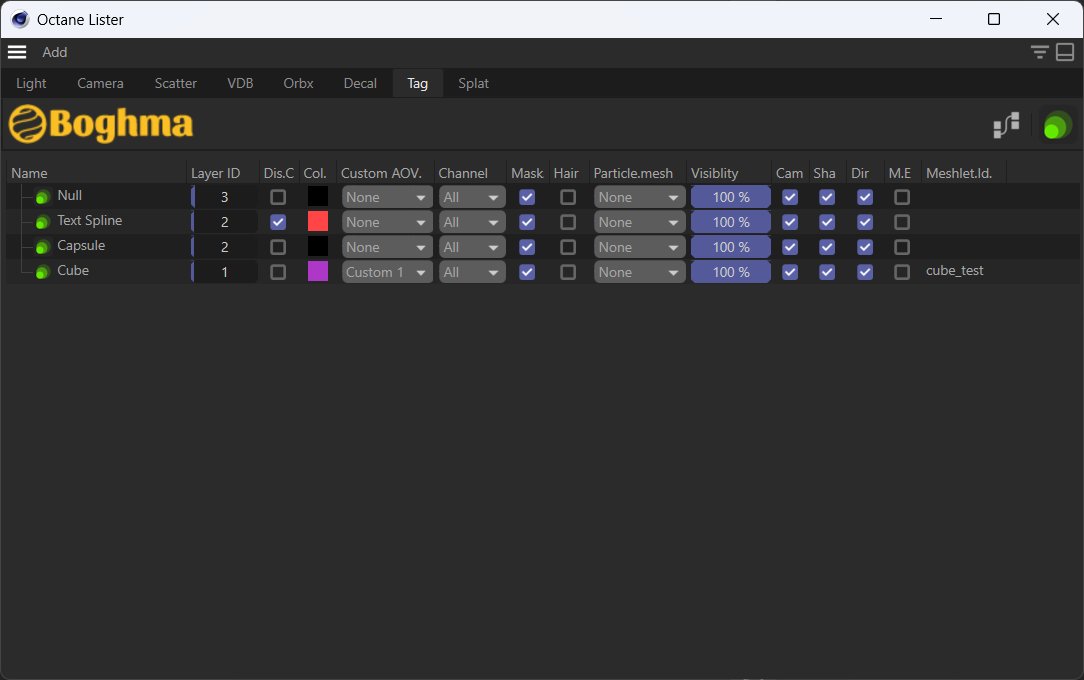
Task: Open the Add menu
Action: [55, 52]
